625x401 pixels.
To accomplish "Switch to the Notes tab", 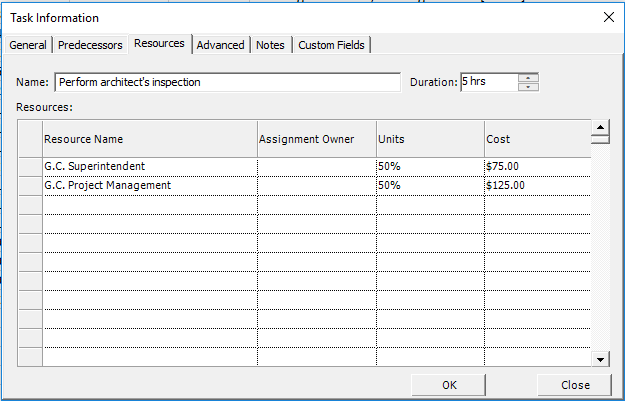I will [x=270, y=45].
